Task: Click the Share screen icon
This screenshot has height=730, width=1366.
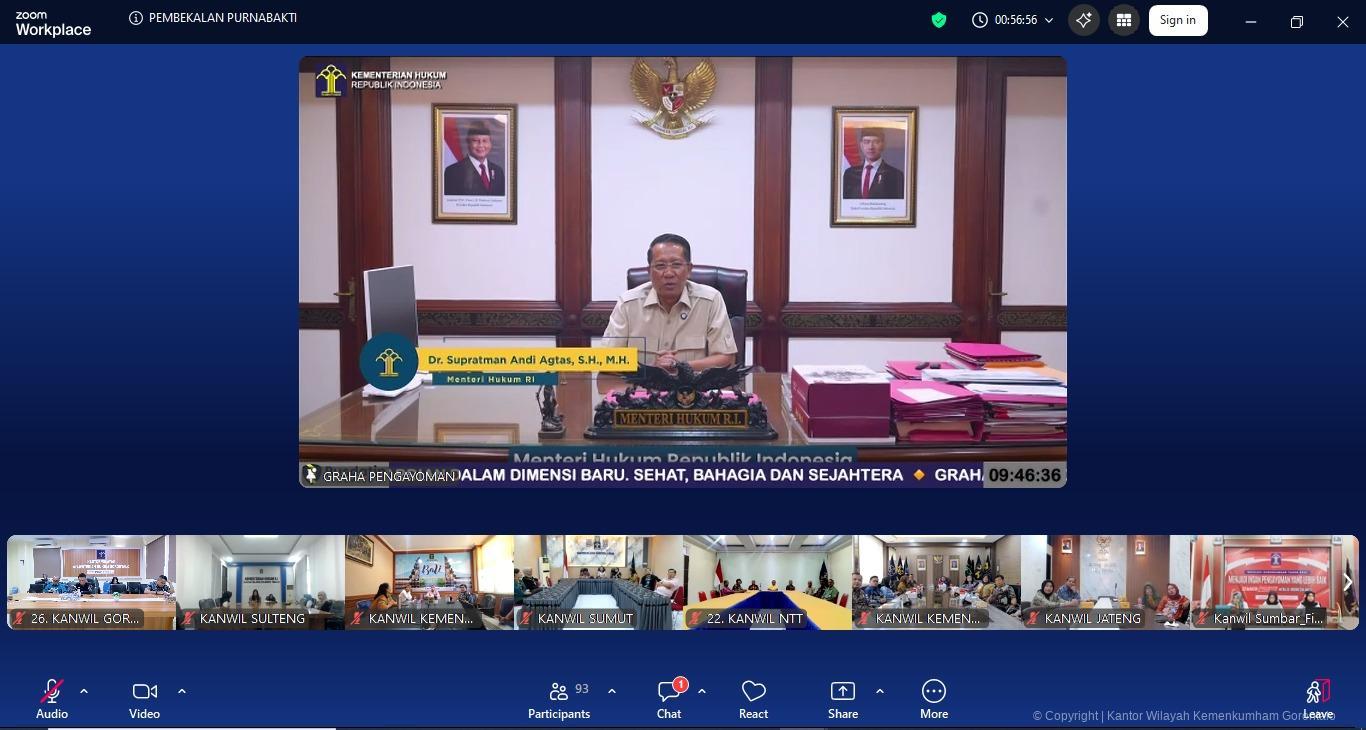Action: coord(843,699)
